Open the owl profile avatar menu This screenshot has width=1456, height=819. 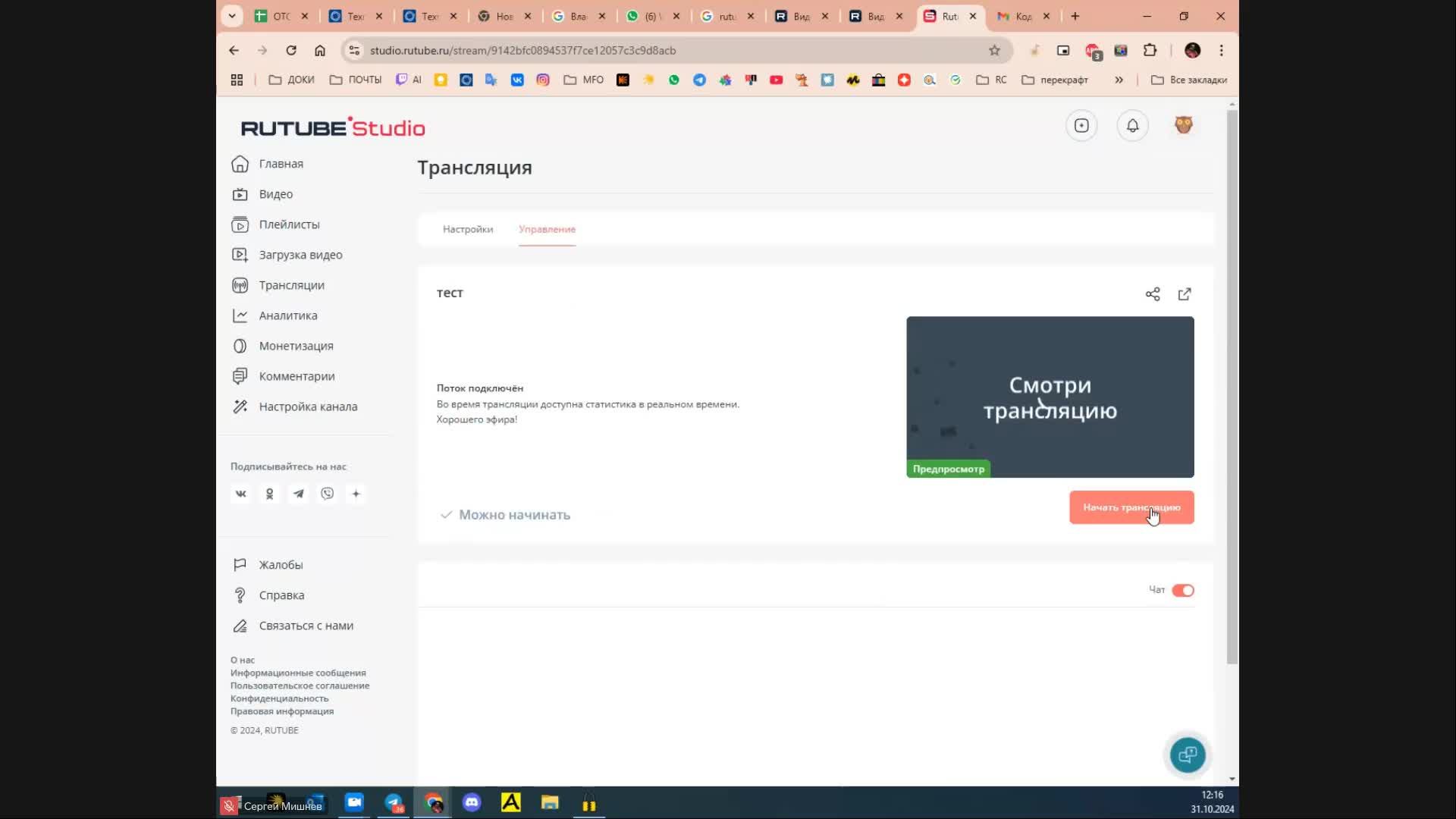click(1183, 125)
